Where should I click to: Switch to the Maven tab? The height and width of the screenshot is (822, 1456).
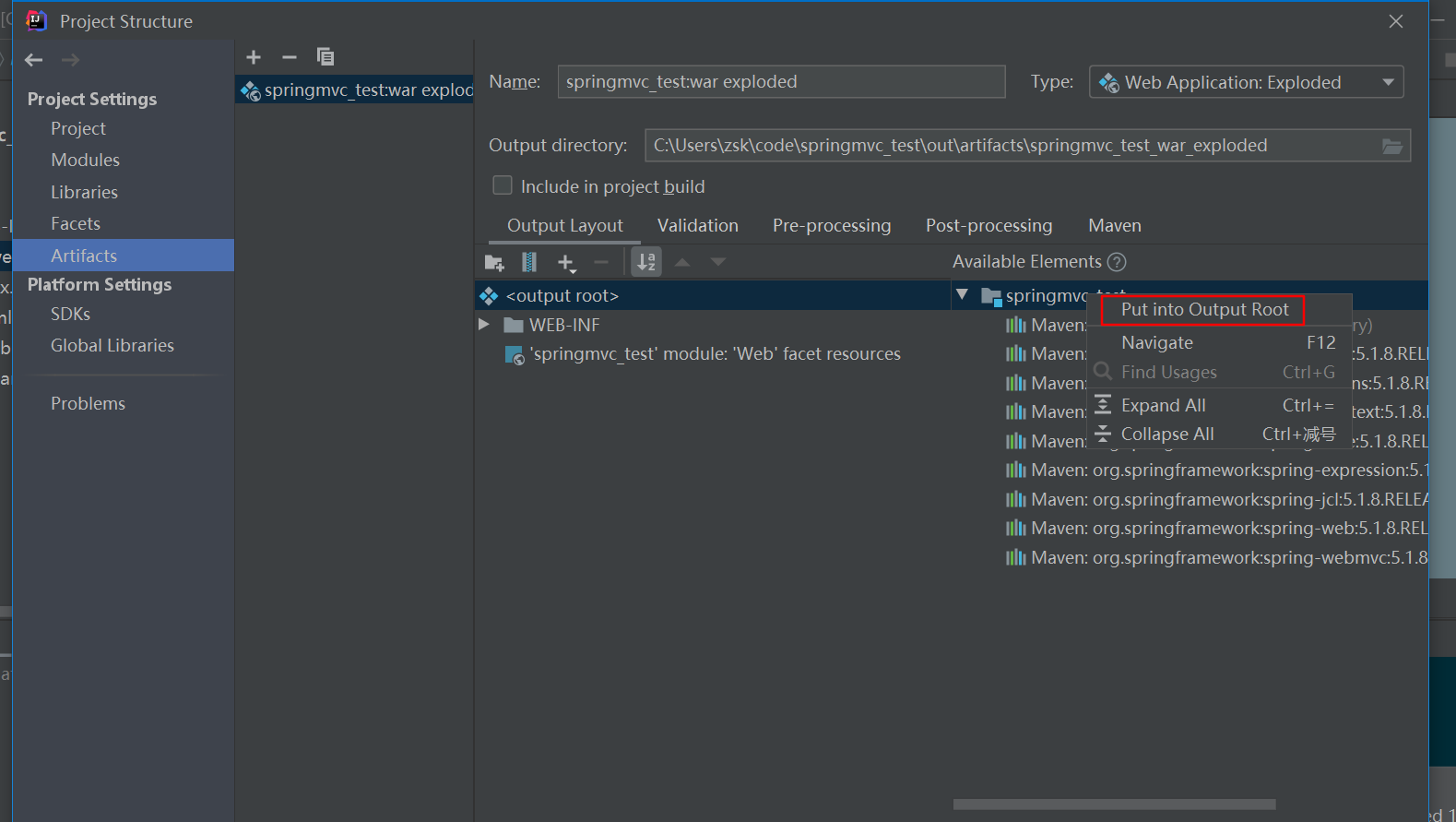[1115, 226]
